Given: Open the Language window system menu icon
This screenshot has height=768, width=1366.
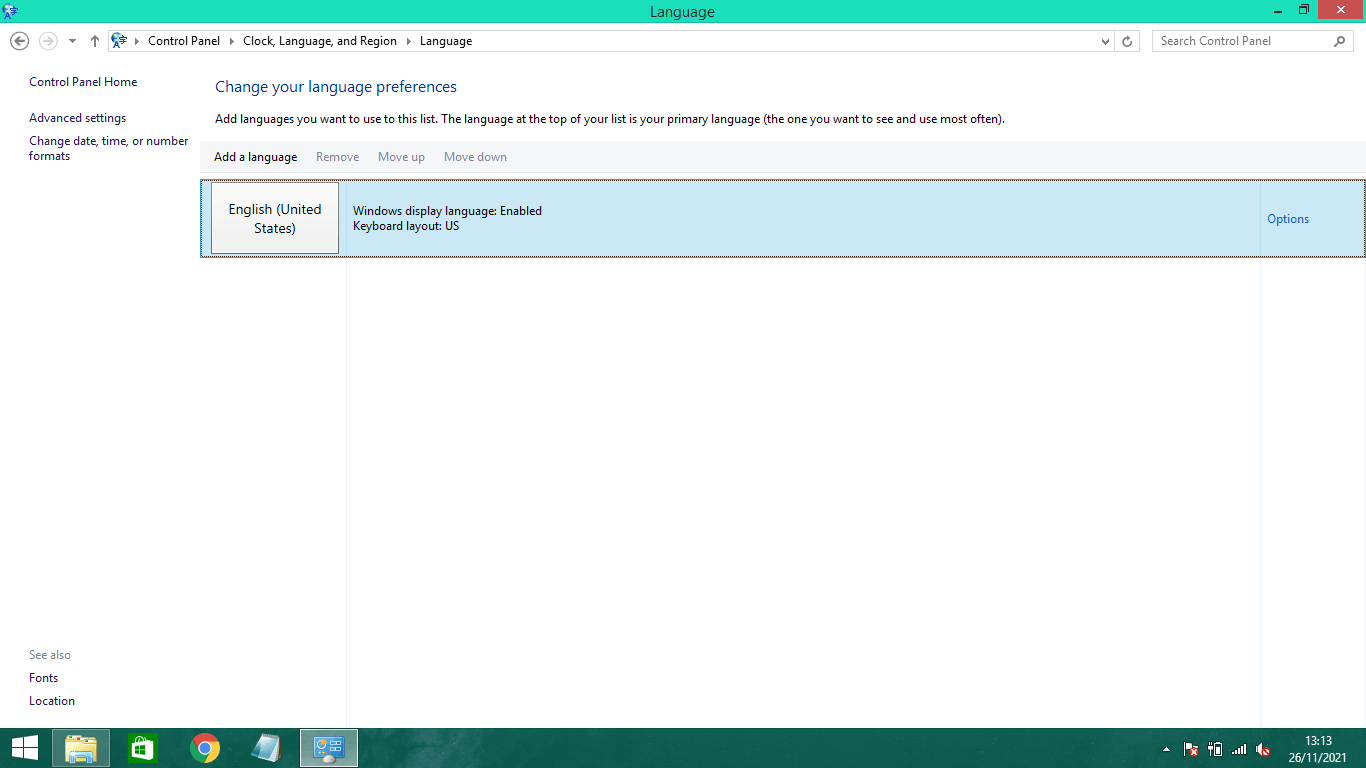Looking at the screenshot, I should click(x=10, y=11).
